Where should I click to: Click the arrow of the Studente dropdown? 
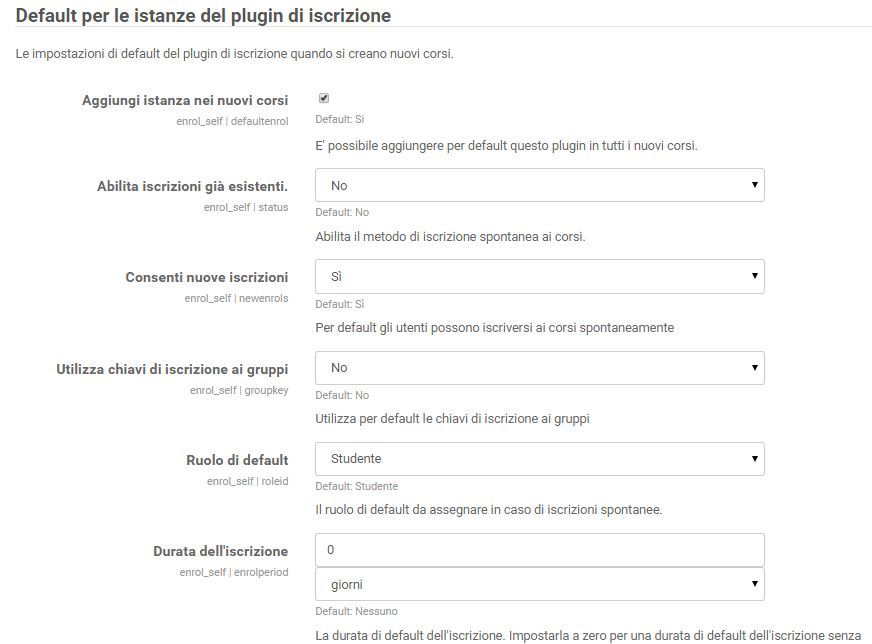point(755,459)
